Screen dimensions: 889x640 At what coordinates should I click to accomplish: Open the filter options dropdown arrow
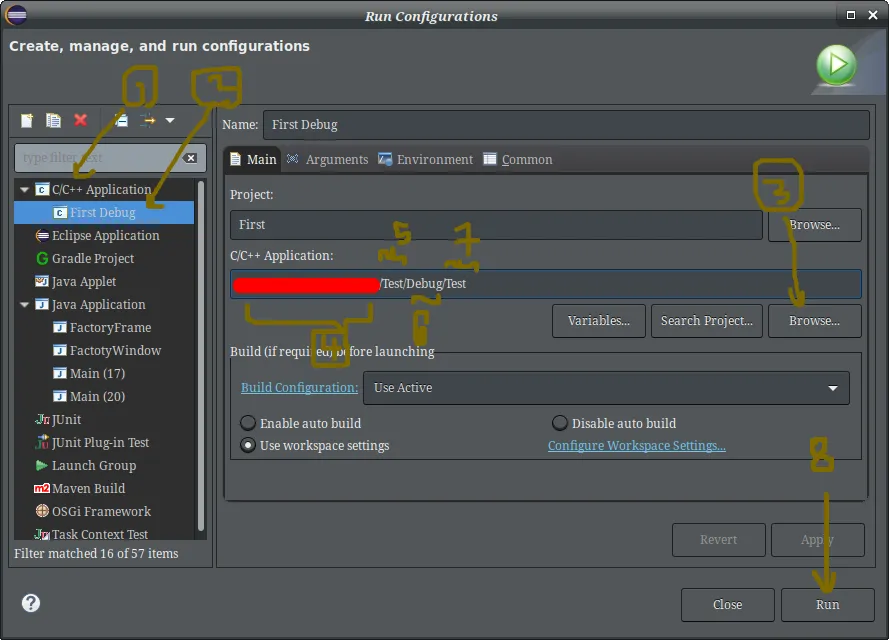[170, 120]
